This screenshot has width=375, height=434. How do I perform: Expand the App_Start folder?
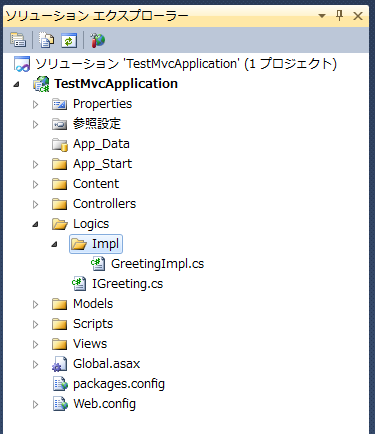point(35,164)
